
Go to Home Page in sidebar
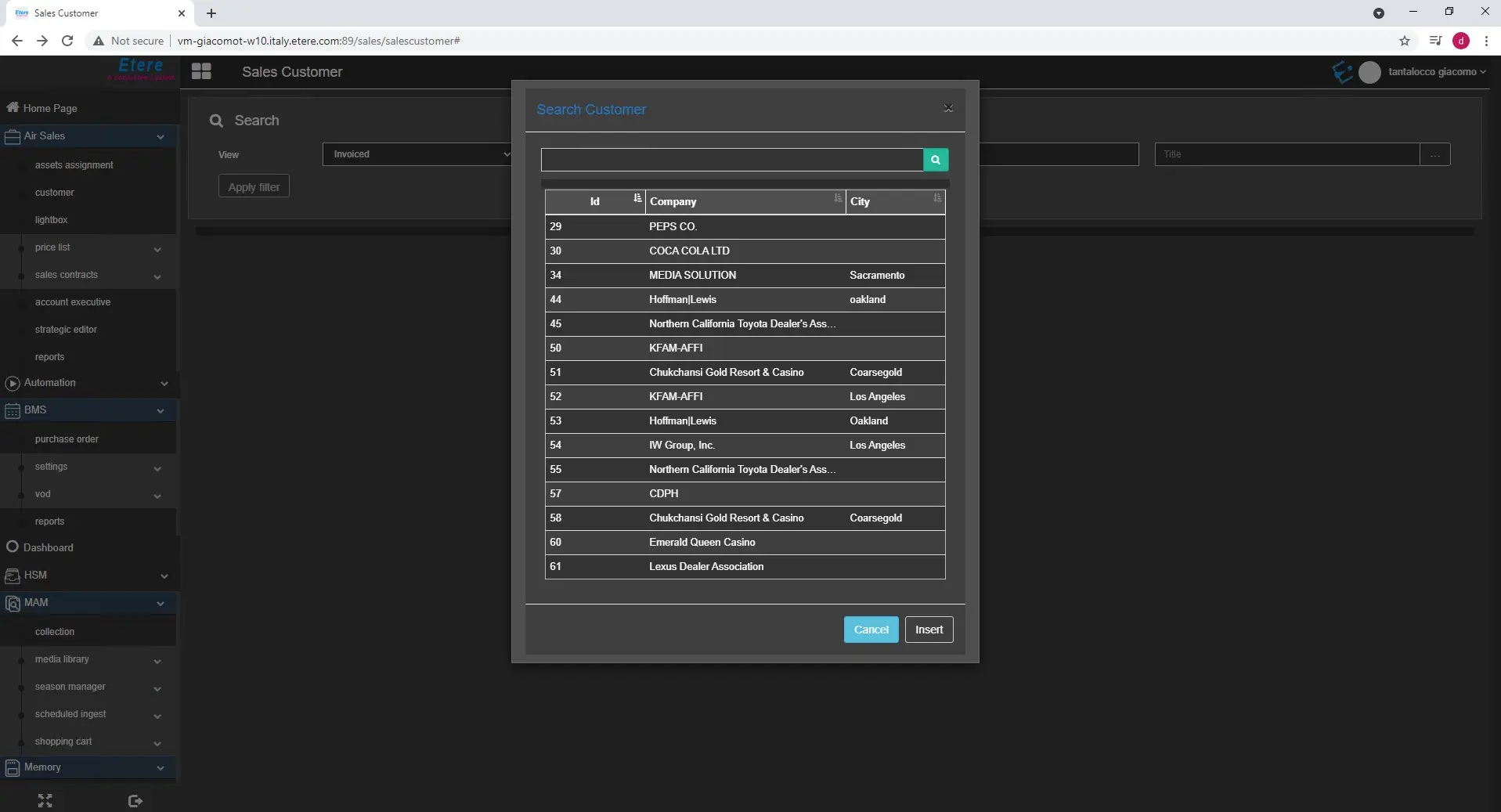pos(50,108)
